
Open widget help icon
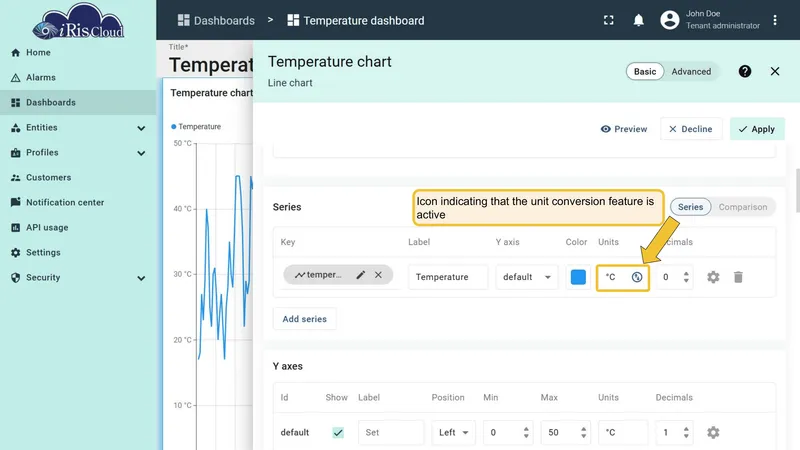coord(744,71)
